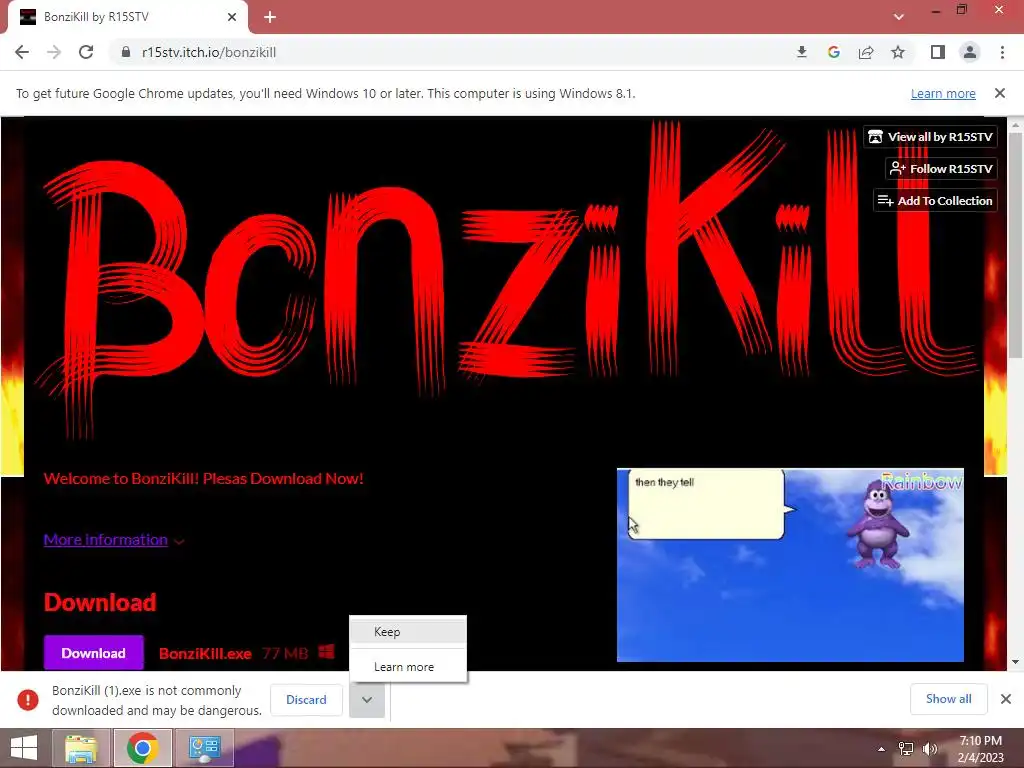Click the BonziKill banner logo image
This screenshot has height=768, width=1024.
(x=506, y=281)
